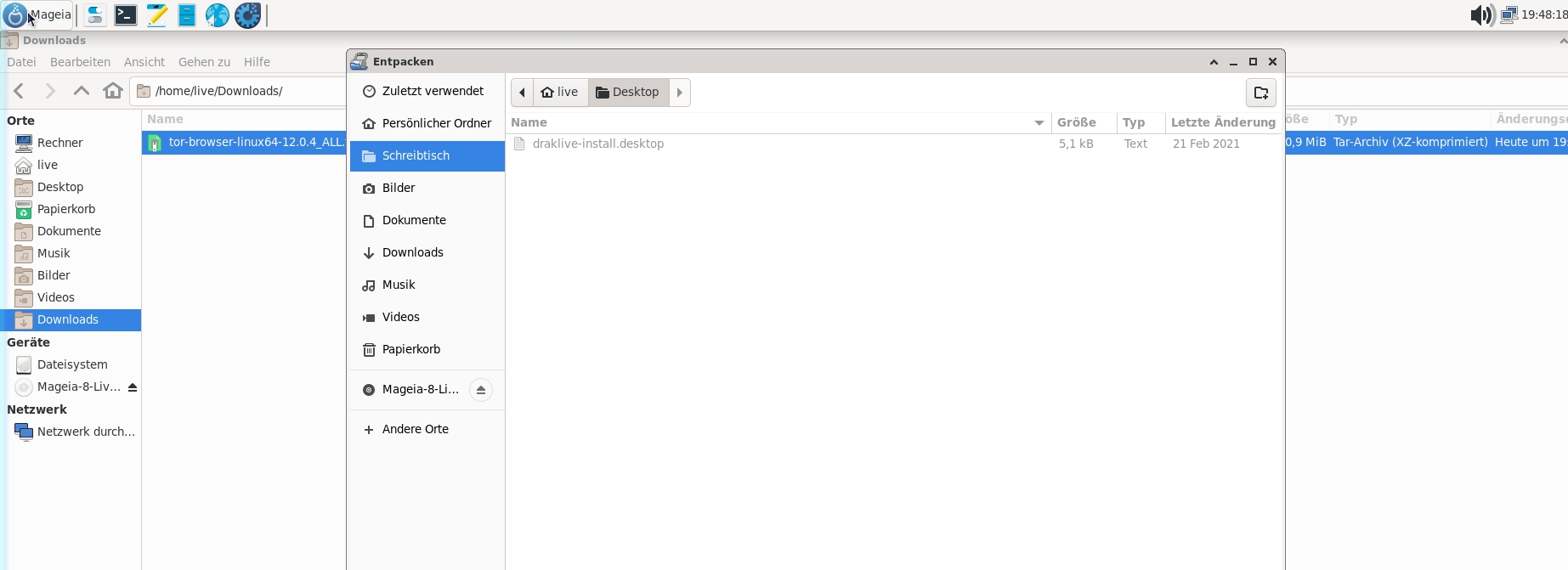Select Downloads in the Entpacken sidebar
The height and width of the screenshot is (570, 1568).
coord(412,252)
